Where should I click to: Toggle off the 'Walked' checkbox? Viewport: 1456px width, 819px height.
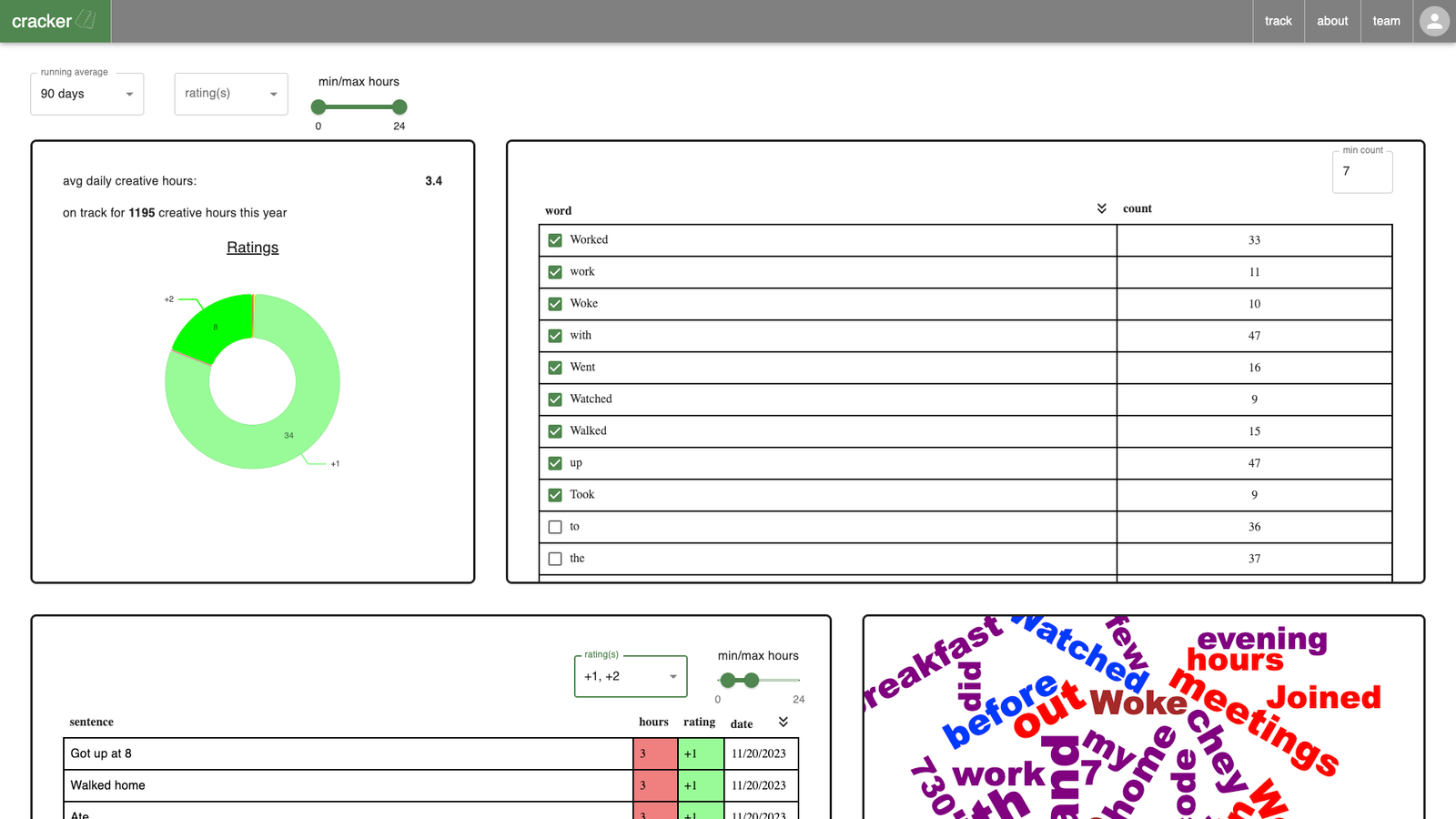pos(555,431)
